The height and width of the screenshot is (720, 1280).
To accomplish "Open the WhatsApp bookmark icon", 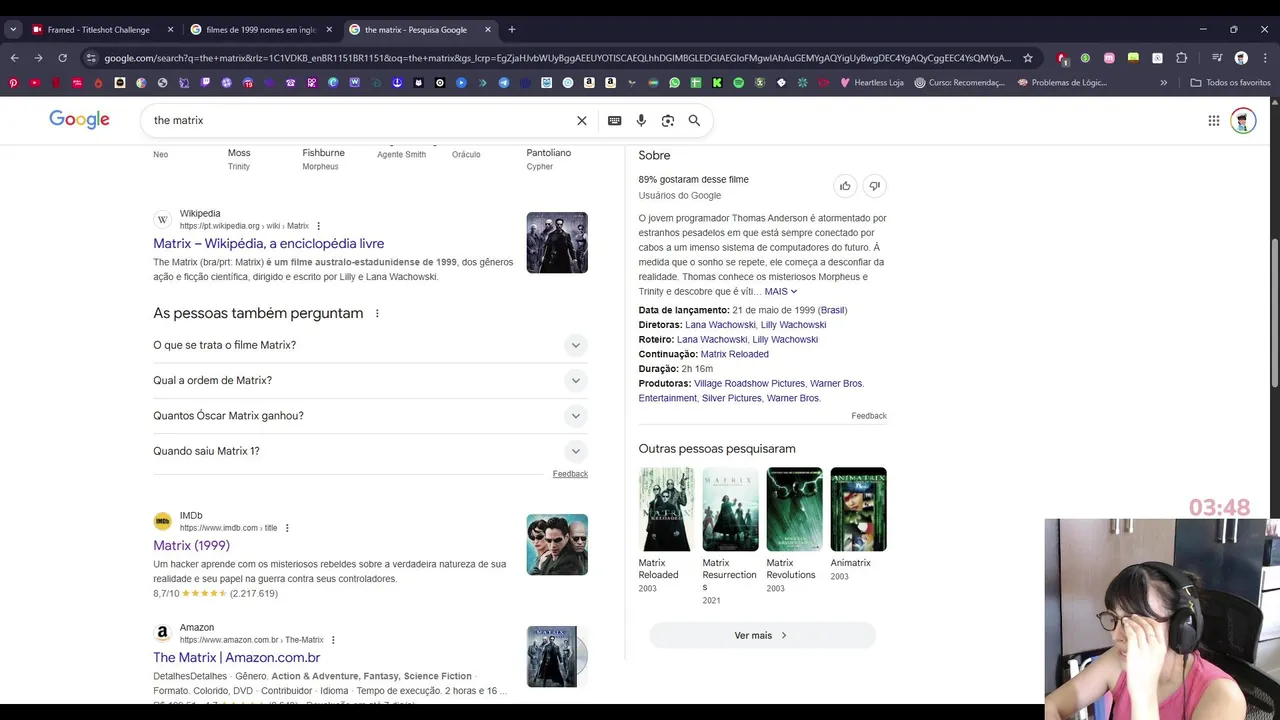I will click(x=675, y=83).
